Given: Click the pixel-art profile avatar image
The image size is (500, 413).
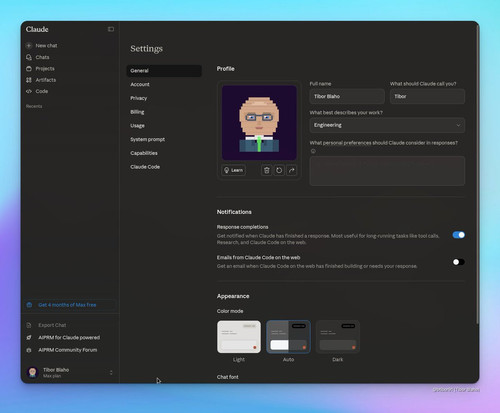Looking at the screenshot, I should click(x=259, y=123).
